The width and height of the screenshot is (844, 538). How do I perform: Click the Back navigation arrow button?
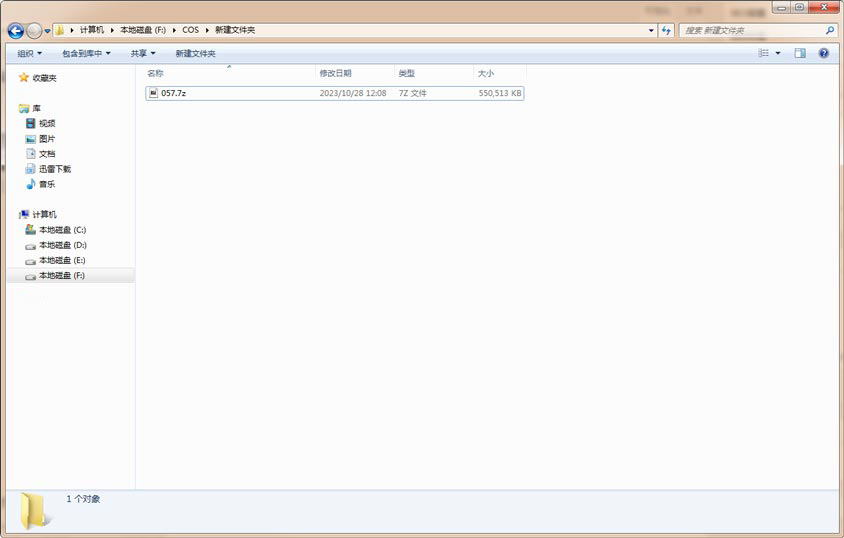pyautogui.click(x=15, y=31)
